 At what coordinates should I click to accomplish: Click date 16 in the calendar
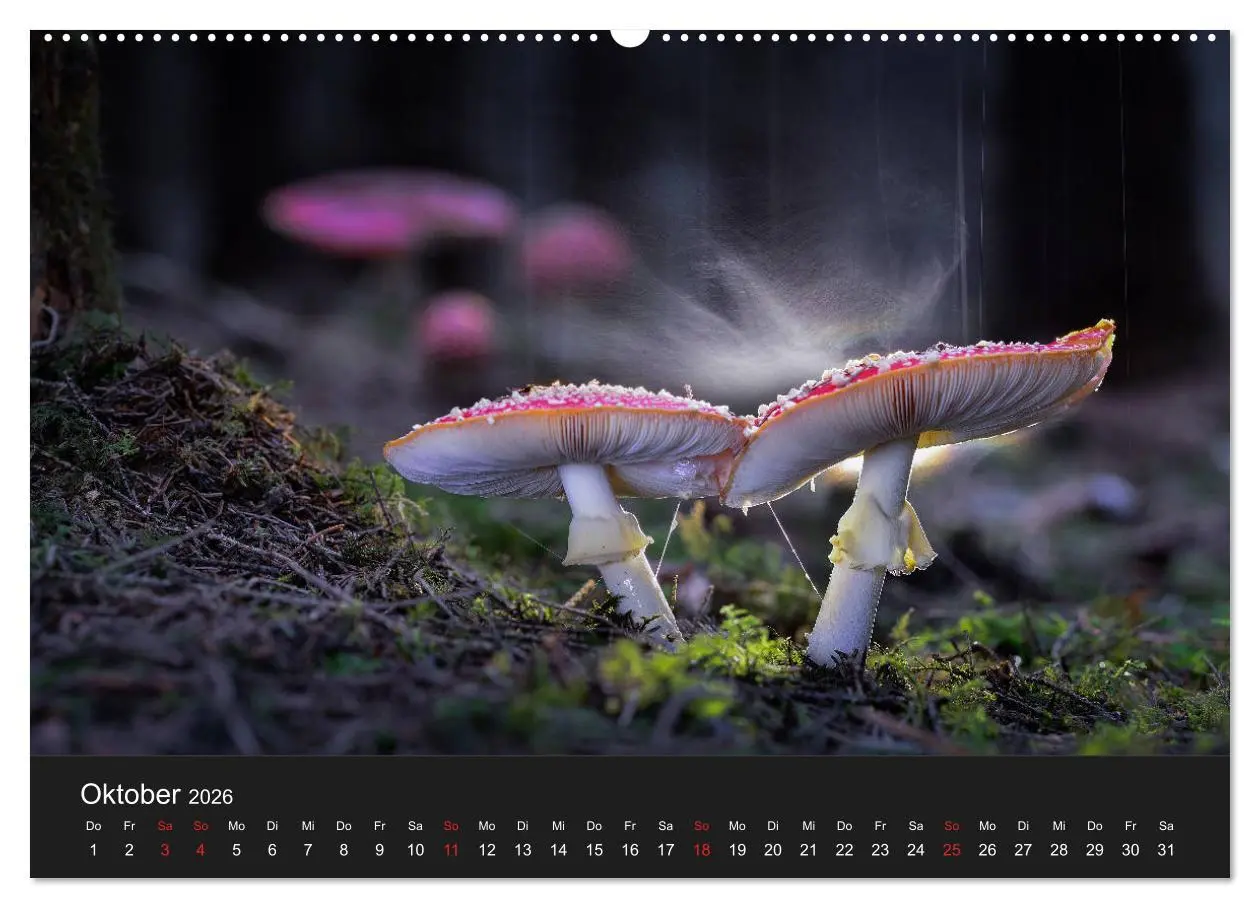(630, 850)
